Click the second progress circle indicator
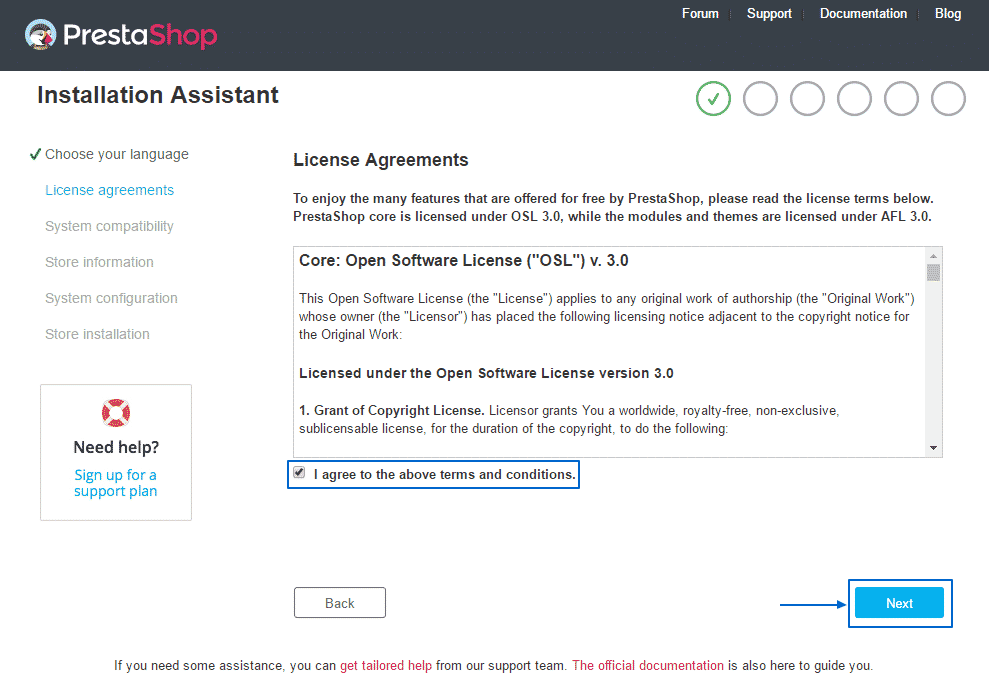 coord(760,98)
